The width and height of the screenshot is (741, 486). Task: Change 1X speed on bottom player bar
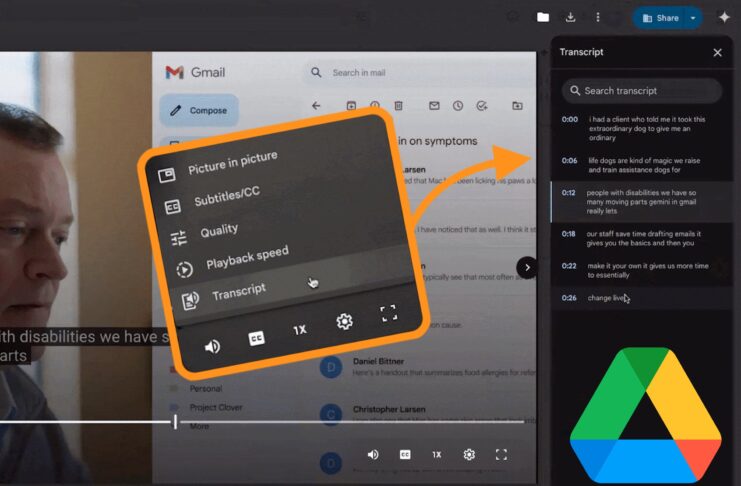[x=437, y=455]
